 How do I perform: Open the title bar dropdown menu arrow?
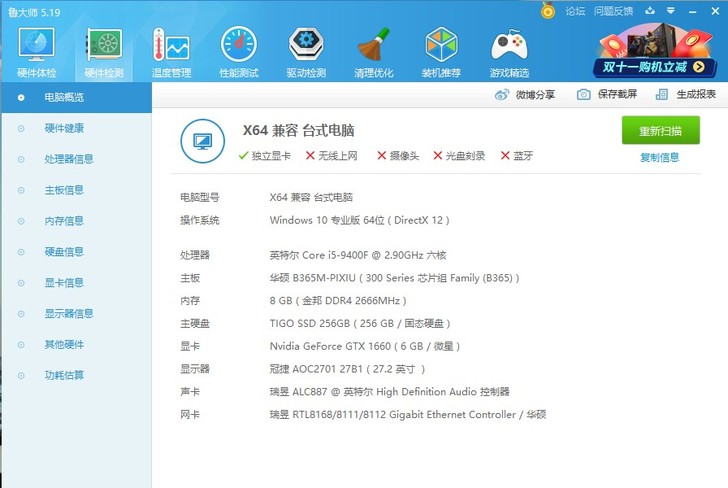tap(671, 11)
